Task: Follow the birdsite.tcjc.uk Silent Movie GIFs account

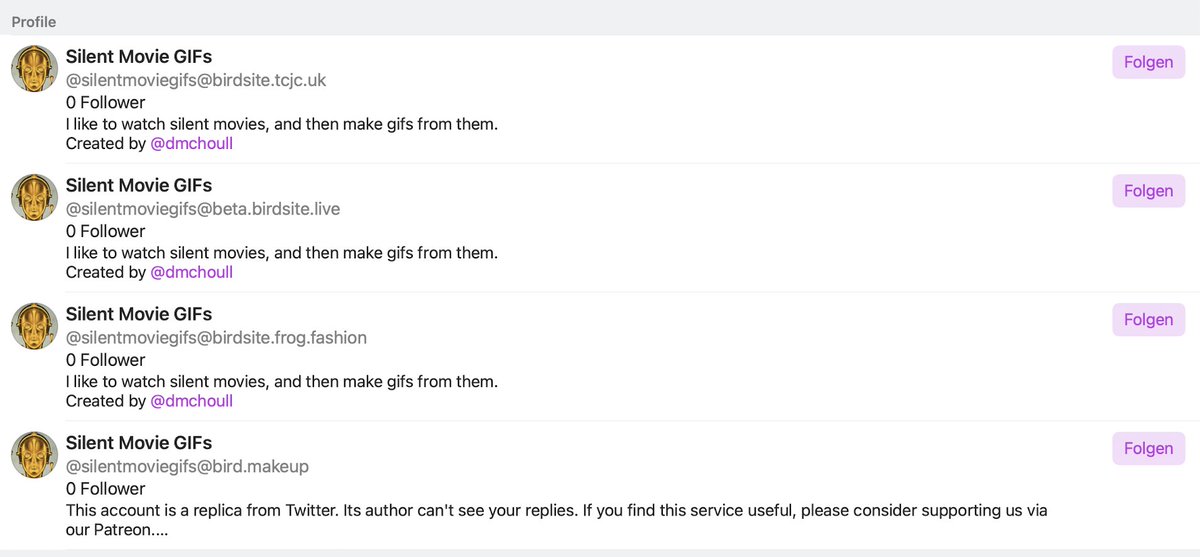Action: [1149, 62]
